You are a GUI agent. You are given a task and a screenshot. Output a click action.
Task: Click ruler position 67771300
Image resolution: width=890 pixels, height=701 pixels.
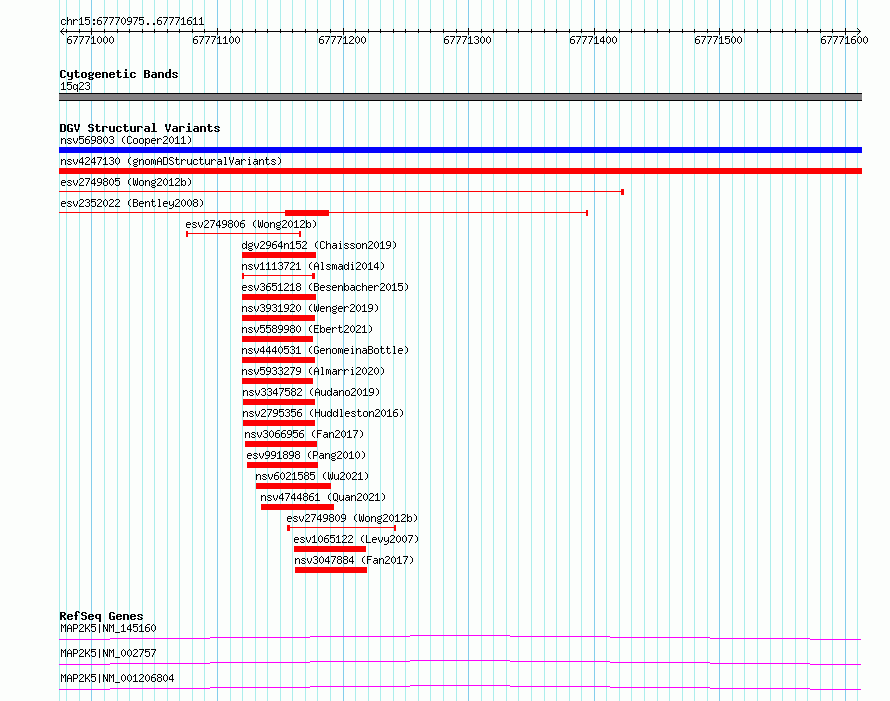(467, 40)
